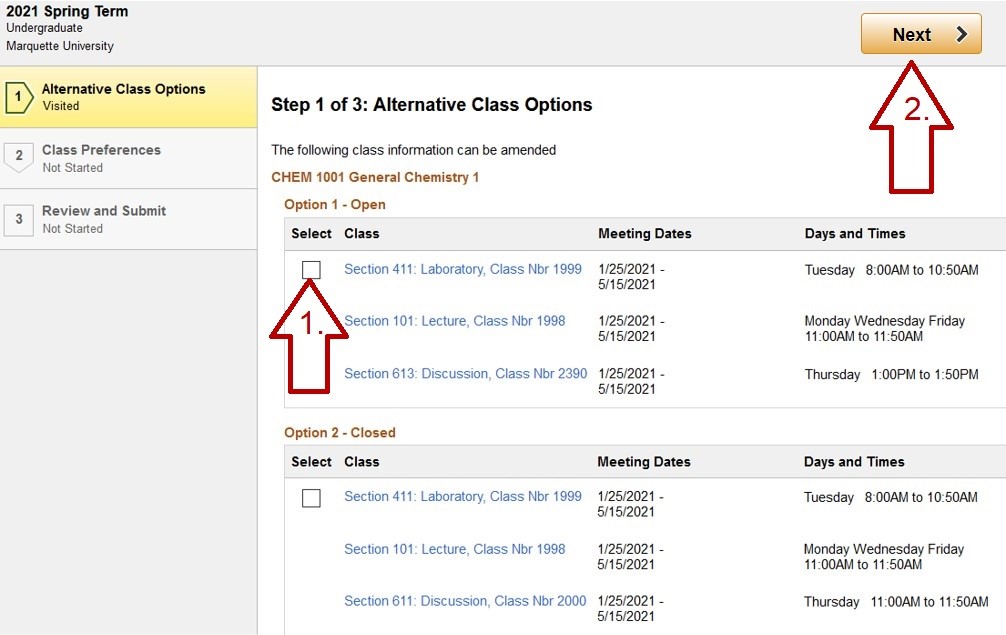Click the 2021 Spring Term header
The height and width of the screenshot is (635, 1006).
pos(67,12)
